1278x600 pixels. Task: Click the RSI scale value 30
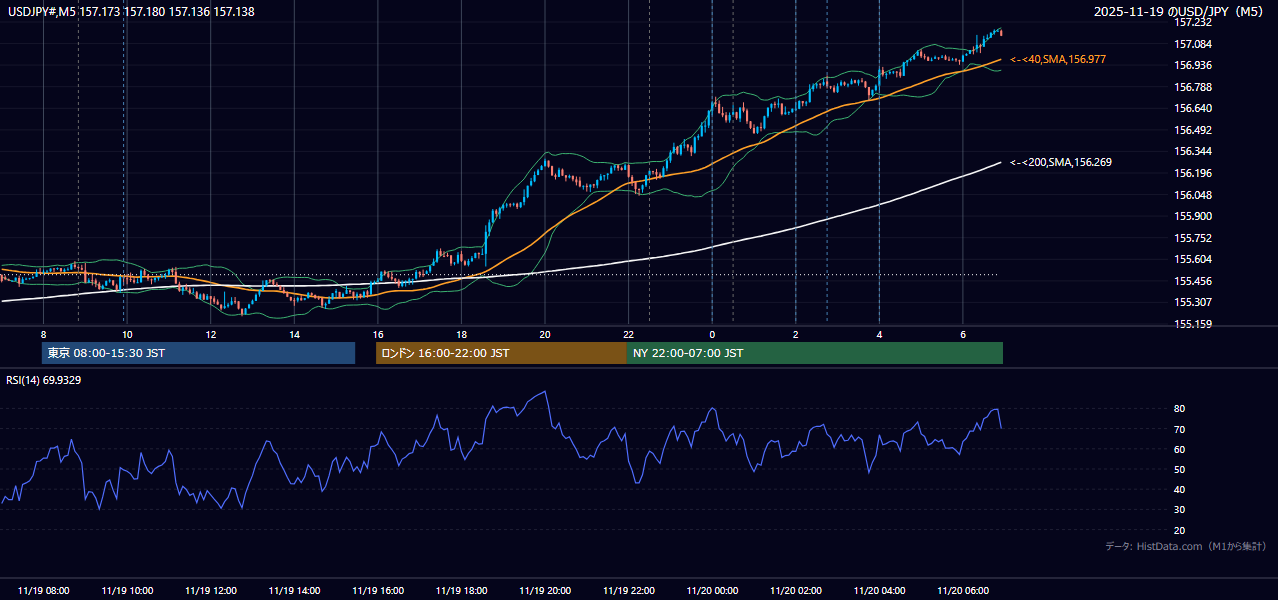click(x=1180, y=510)
